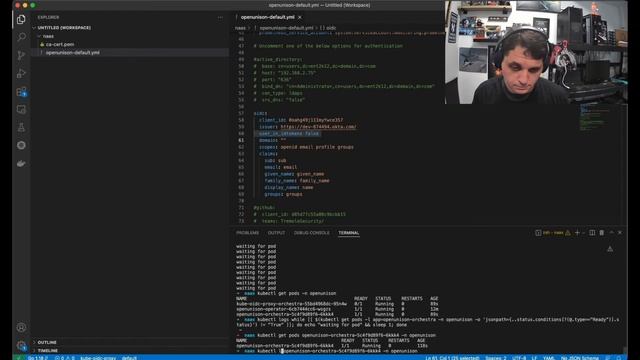Click the terminal warning triangle indicator
The width and height of the screenshot is (640, 360).
[610, 249]
